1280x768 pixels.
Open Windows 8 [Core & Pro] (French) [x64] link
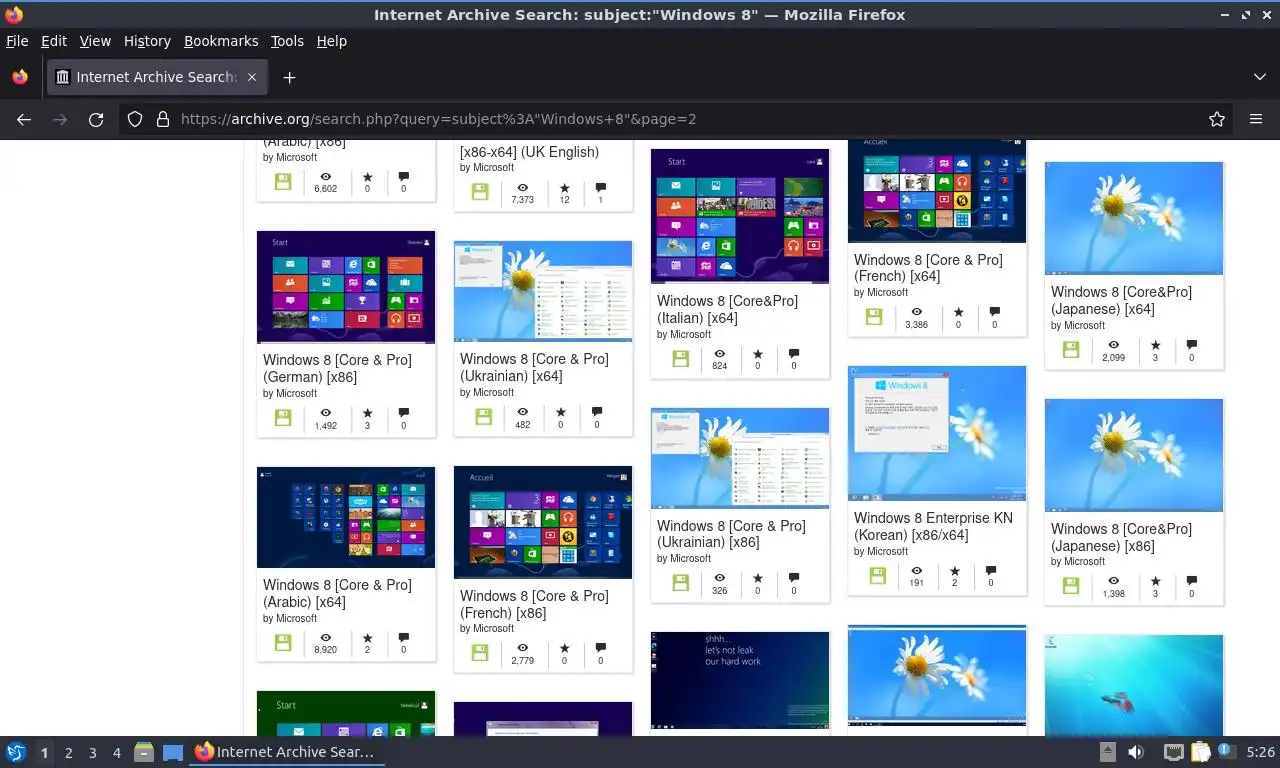[x=928, y=267]
